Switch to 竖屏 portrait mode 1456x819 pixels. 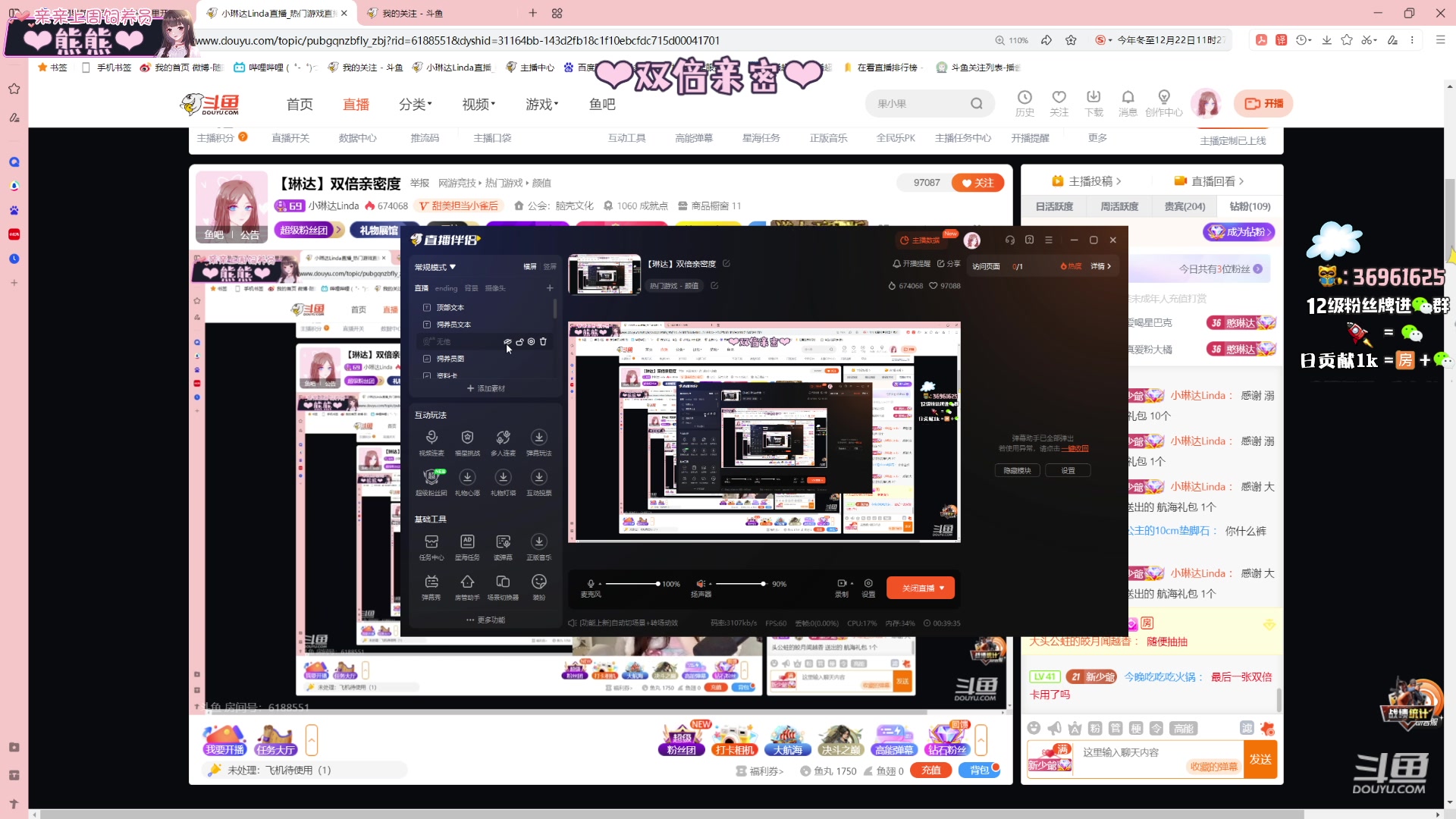[x=550, y=266]
